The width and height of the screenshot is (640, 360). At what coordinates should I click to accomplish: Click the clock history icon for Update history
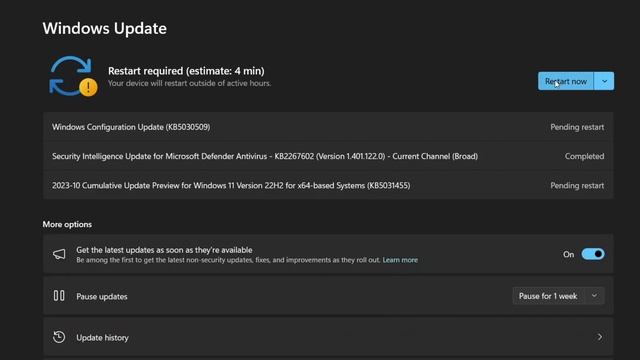[x=59, y=337]
